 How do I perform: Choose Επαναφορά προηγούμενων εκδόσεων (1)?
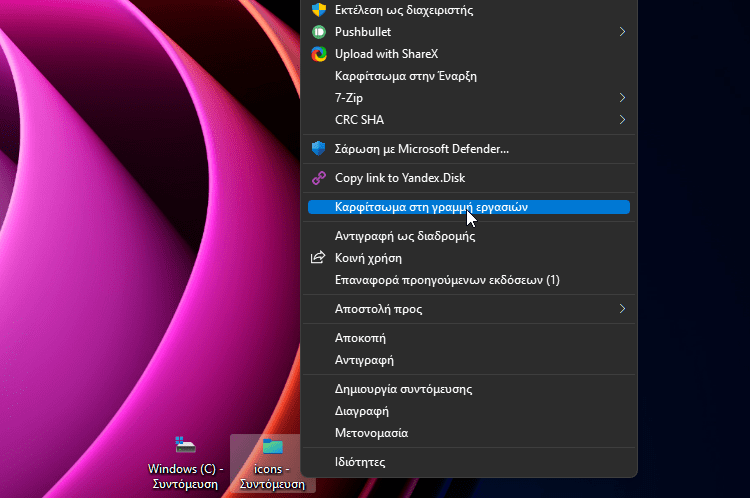pos(469,280)
